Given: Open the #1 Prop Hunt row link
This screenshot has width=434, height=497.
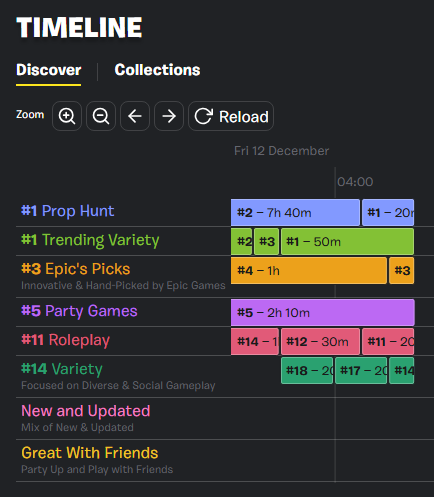Looking at the screenshot, I should (x=68, y=211).
